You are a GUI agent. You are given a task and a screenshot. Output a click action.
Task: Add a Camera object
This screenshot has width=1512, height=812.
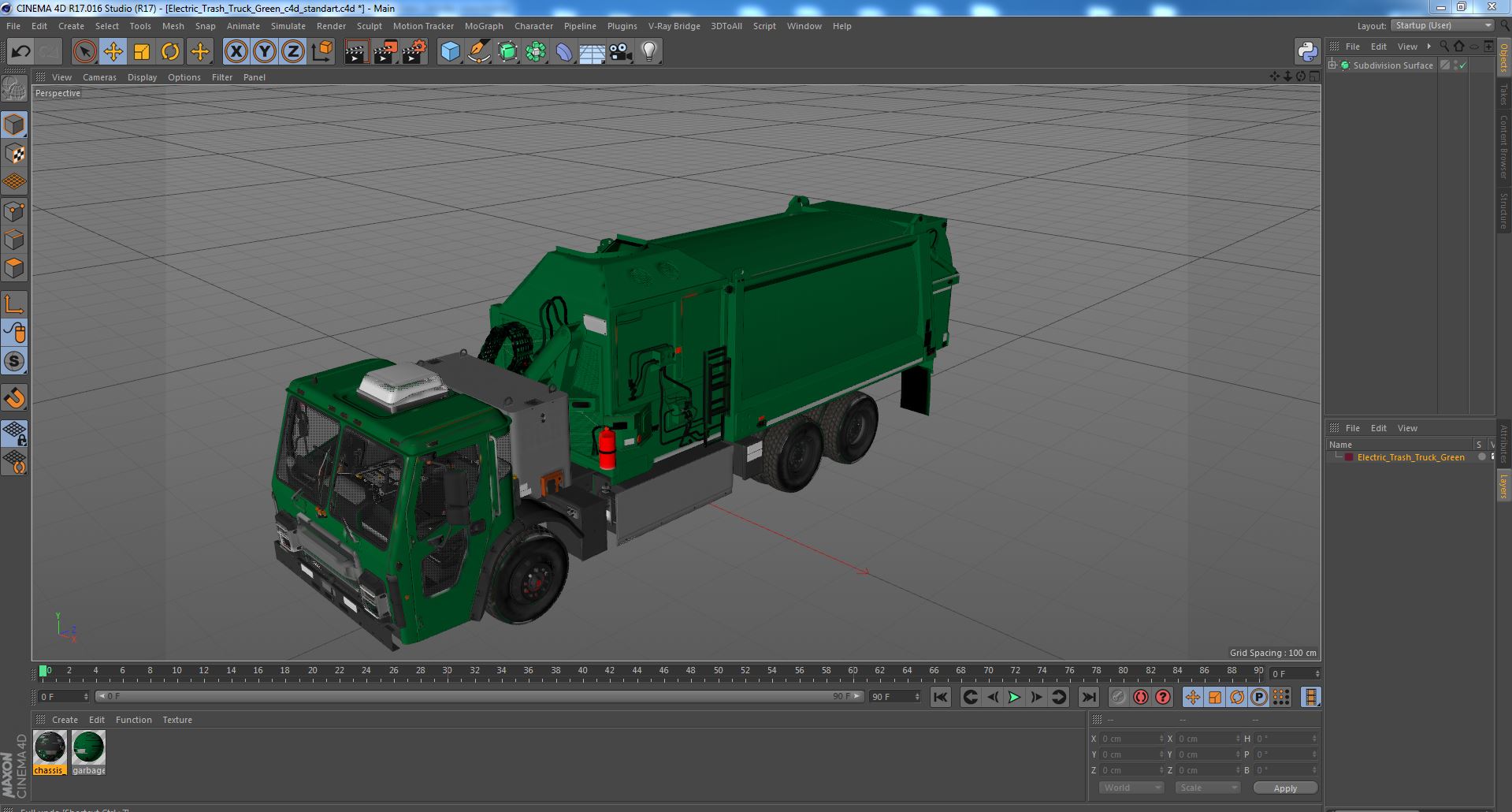[621, 52]
